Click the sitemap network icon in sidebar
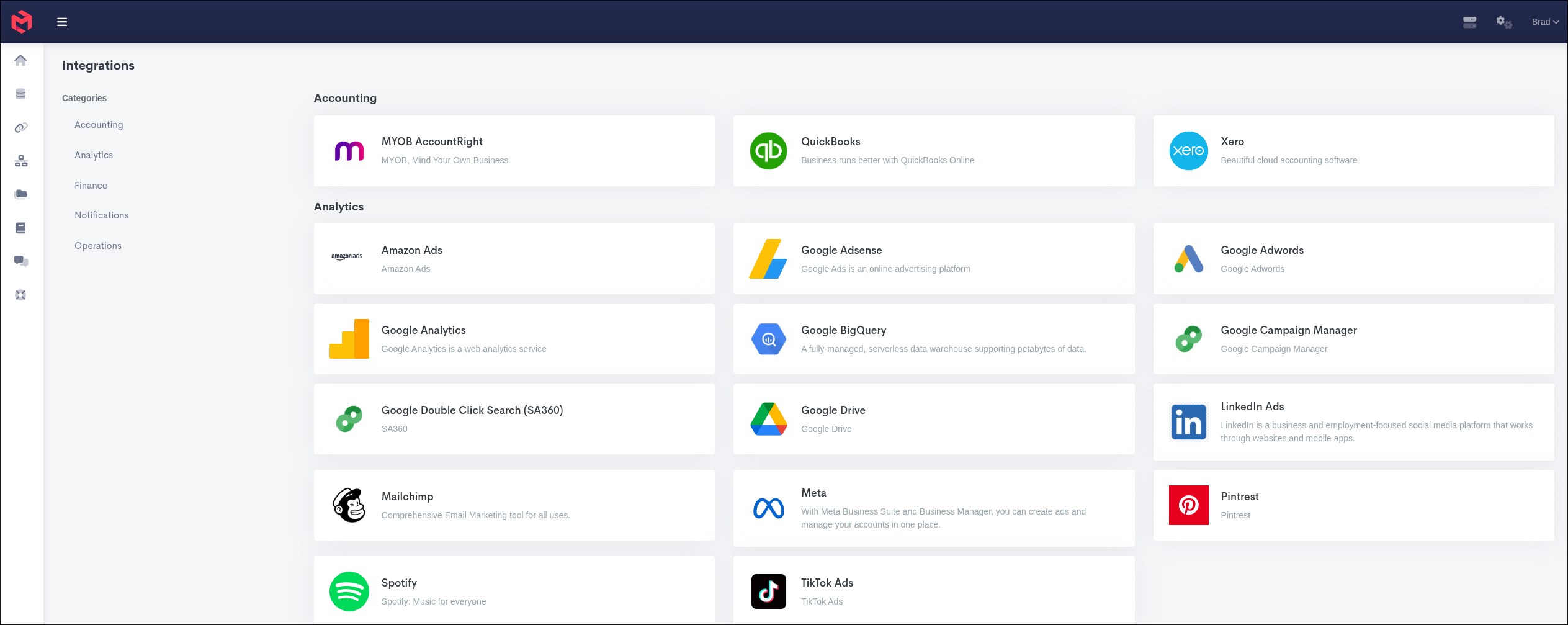The width and height of the screenshot is (1568, 625). click(21, 161)
